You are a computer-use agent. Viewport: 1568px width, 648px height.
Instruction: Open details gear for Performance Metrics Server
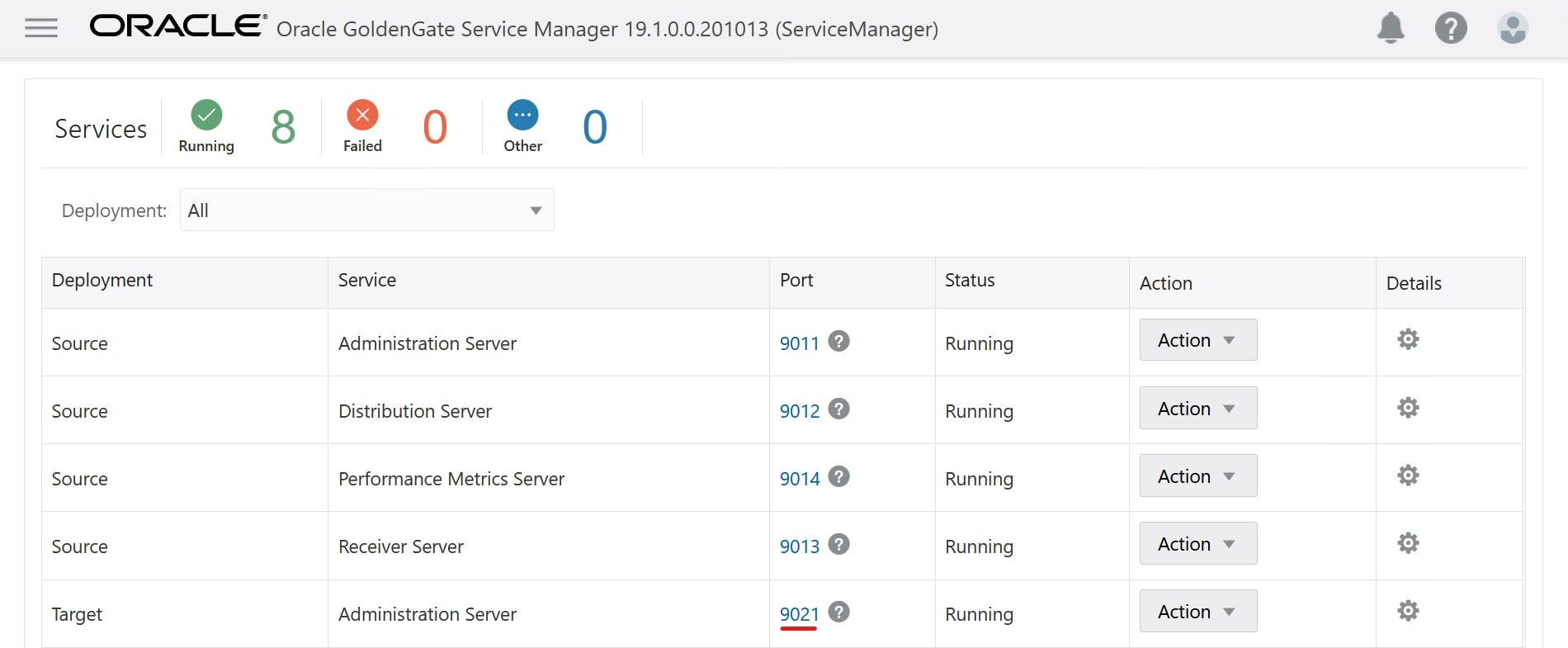pos(1408,475)
